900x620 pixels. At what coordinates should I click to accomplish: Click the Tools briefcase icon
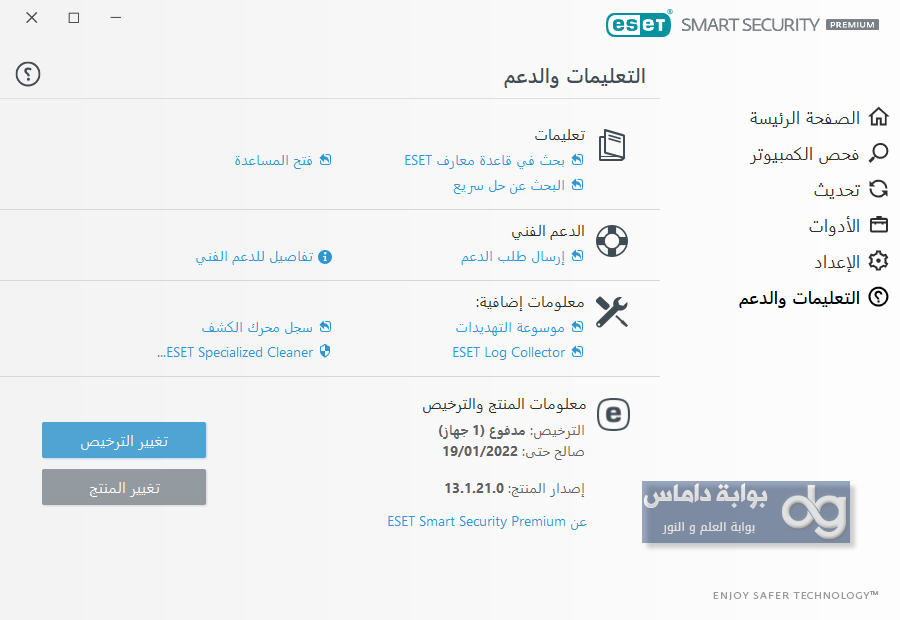pos(878,225)
